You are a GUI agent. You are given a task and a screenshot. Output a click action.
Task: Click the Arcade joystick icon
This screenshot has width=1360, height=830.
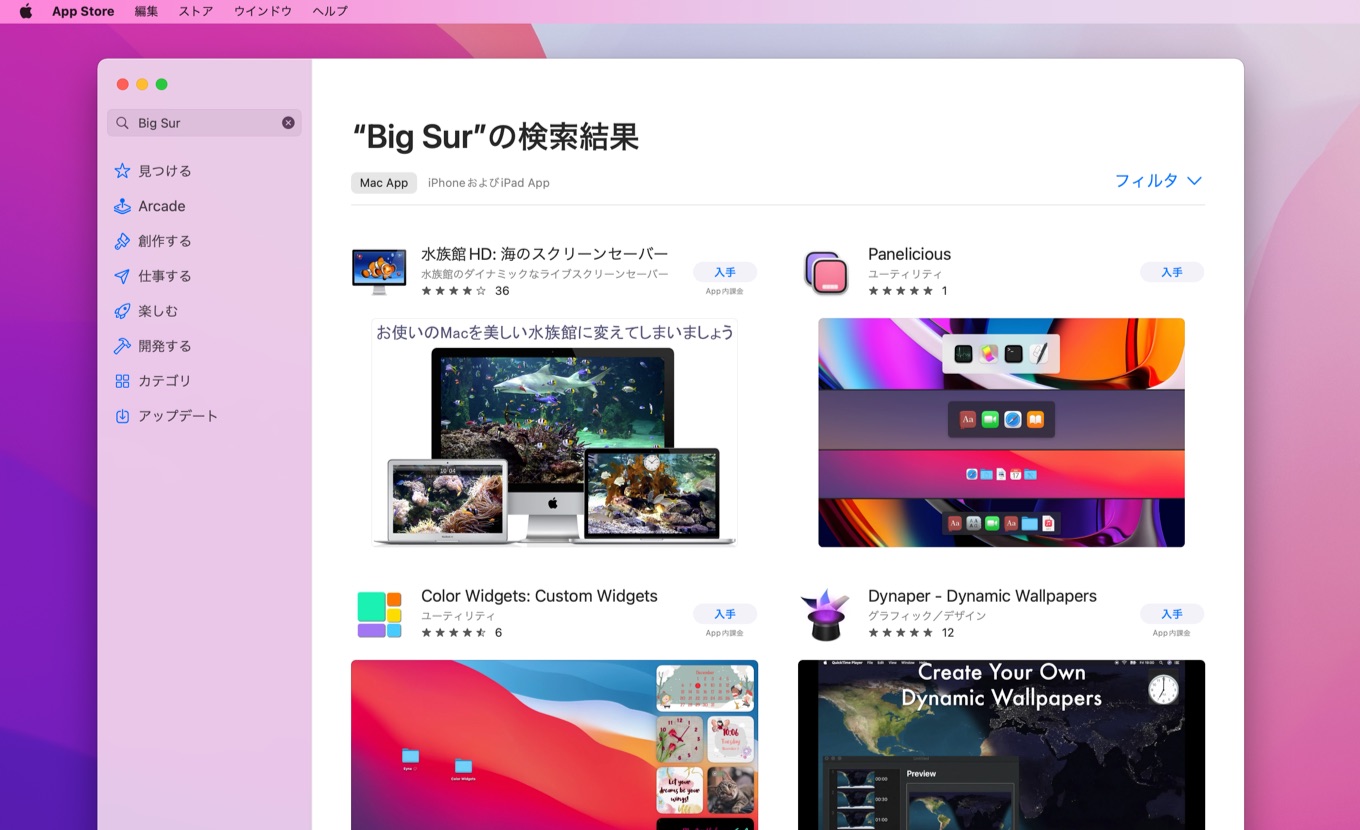click(122, 206)
